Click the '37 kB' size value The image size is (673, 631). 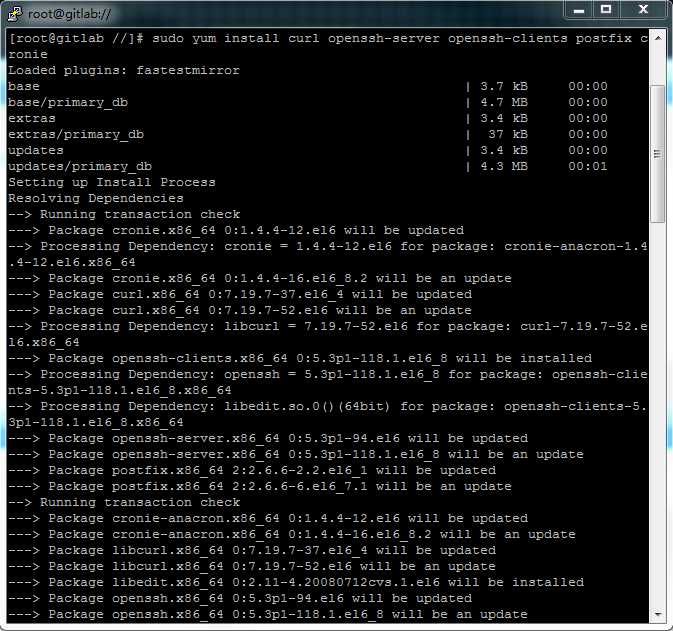pos(508,134)
